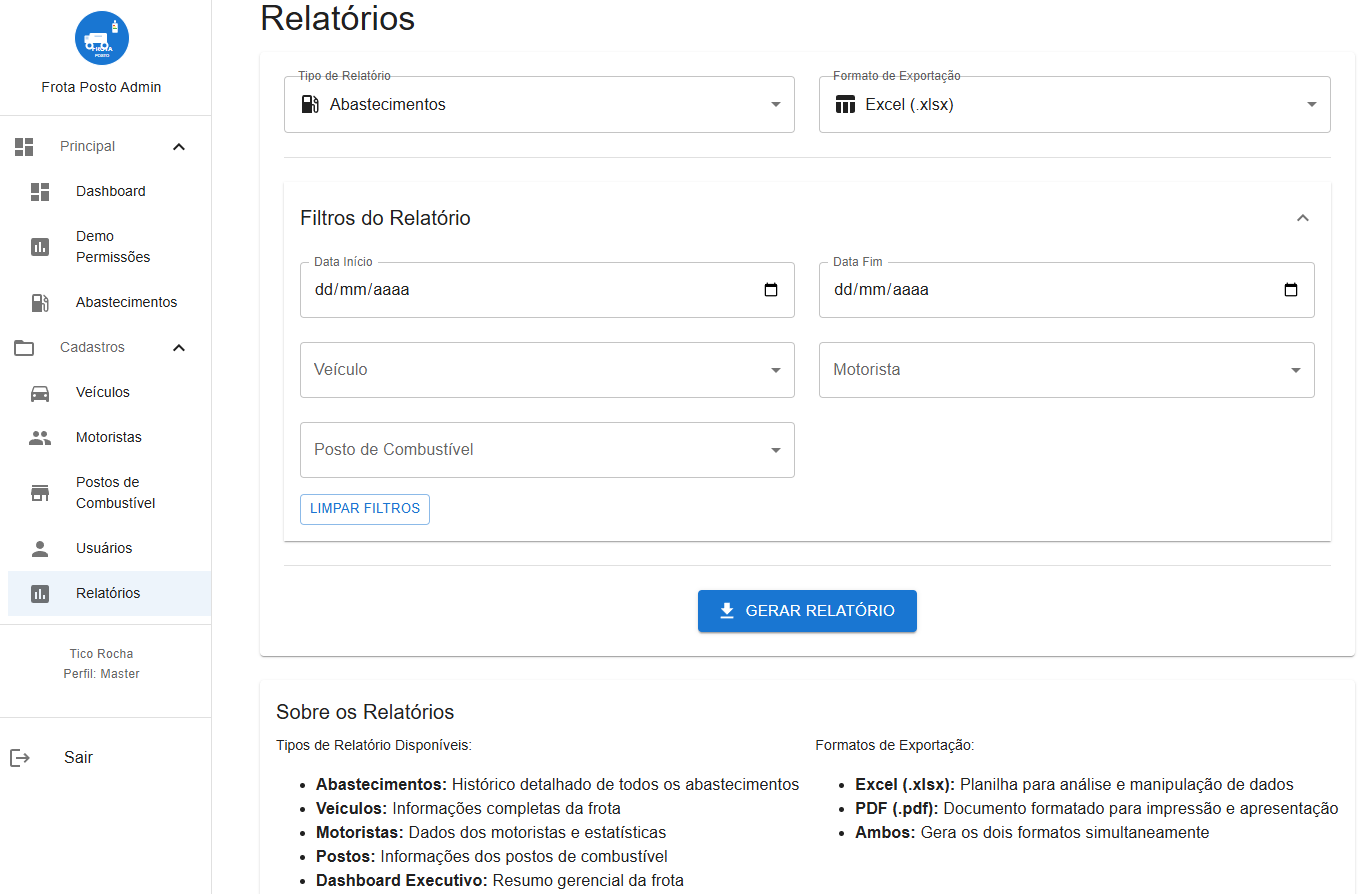Open the Formato de Exportação dropdown arrow
The height and width of the screenshot is (894, 1372).
1312,104
